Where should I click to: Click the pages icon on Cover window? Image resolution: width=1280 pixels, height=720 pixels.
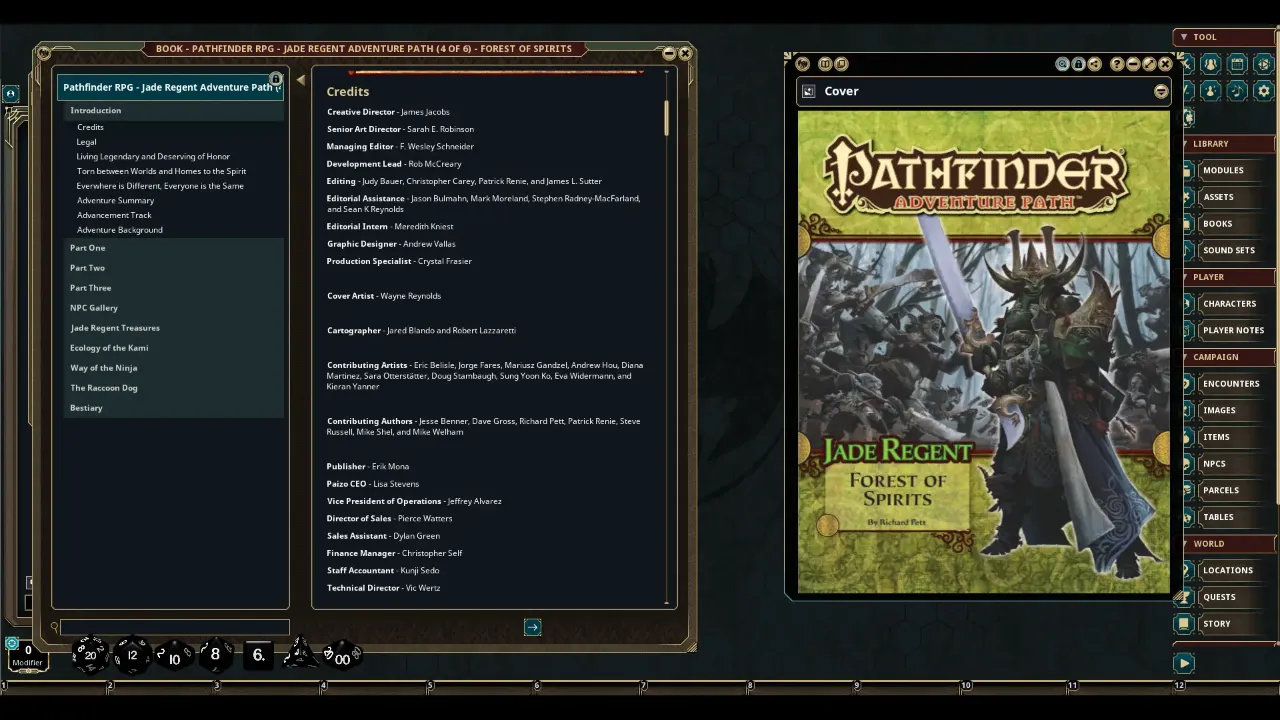tap(841, 64)
